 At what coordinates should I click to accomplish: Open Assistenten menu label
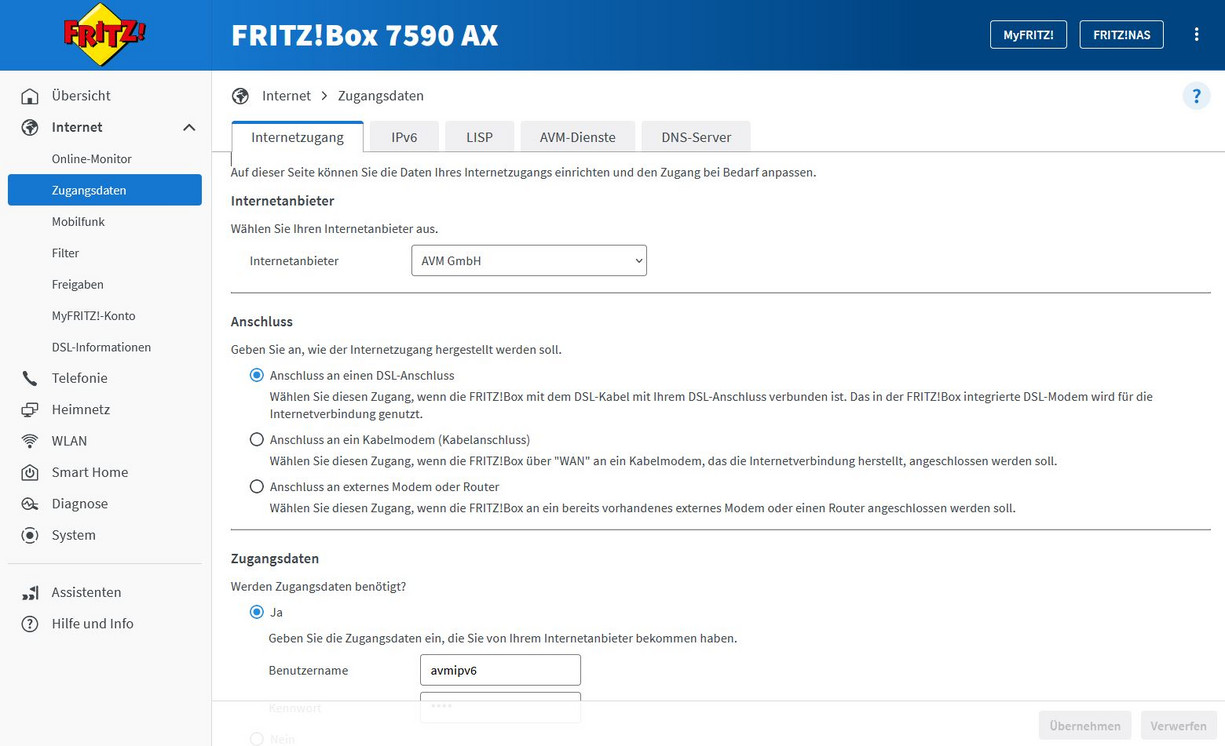point(86,592)
